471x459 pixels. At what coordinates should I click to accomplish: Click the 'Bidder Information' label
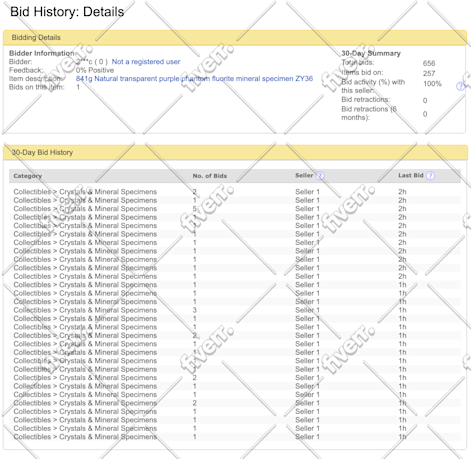pyautogui.click(x=42, y=53)
